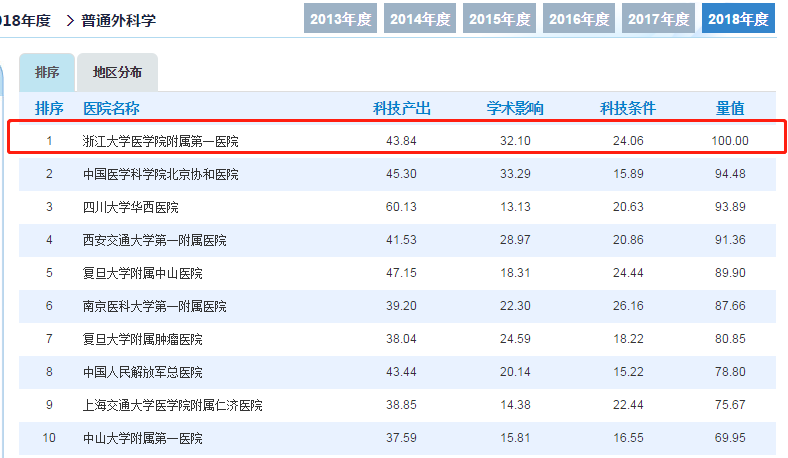Switch to the 2014年度 year tab

click(x=420, y=19)
